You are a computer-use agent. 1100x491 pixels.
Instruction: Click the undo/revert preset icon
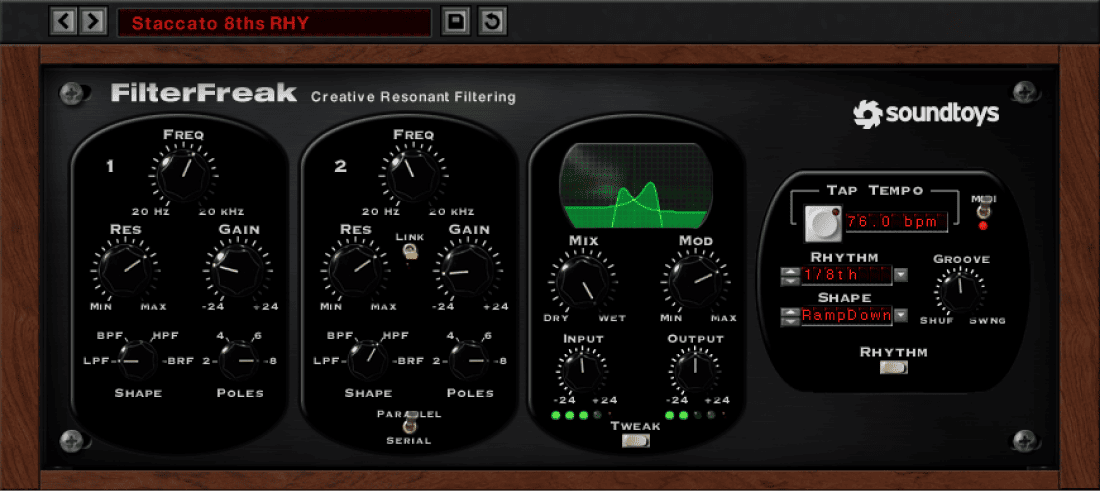(x=491, y=21)
